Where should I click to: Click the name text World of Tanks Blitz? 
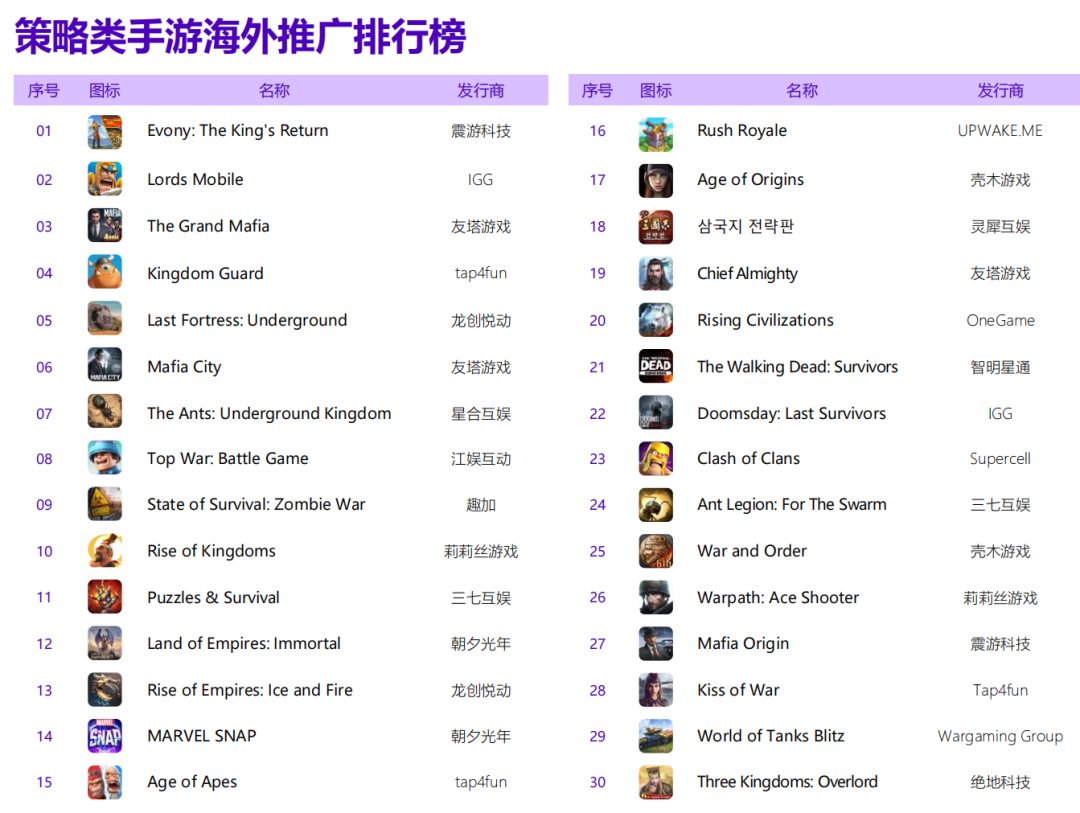(771, 736)
